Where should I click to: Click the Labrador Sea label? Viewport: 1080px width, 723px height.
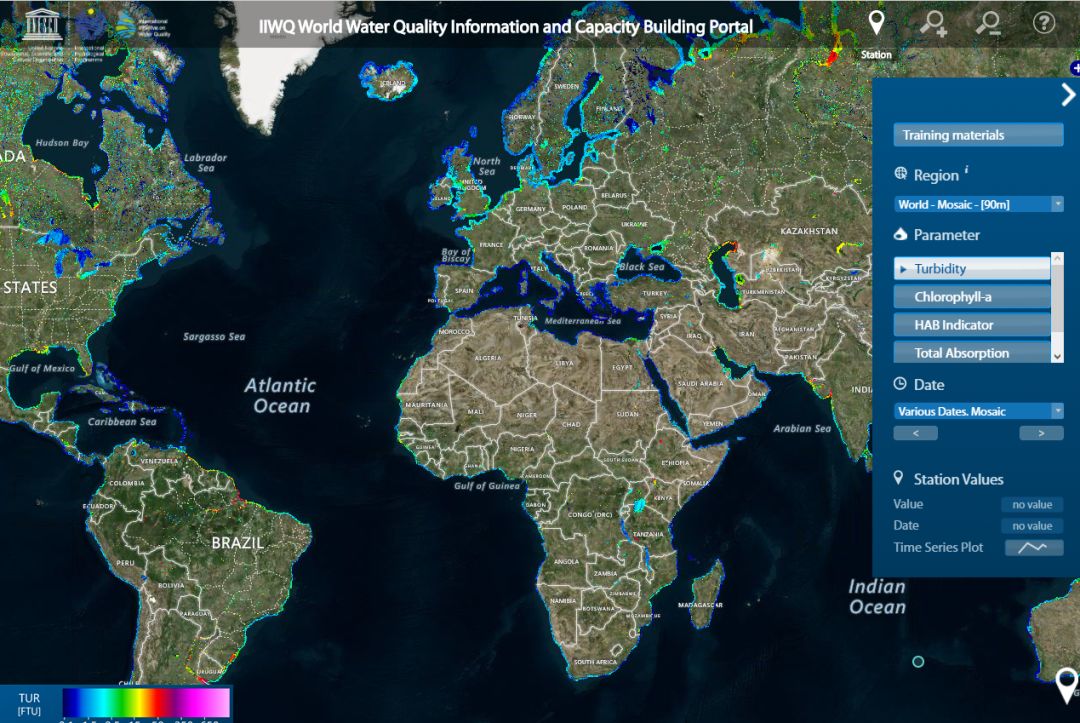[x=205, y=163]
